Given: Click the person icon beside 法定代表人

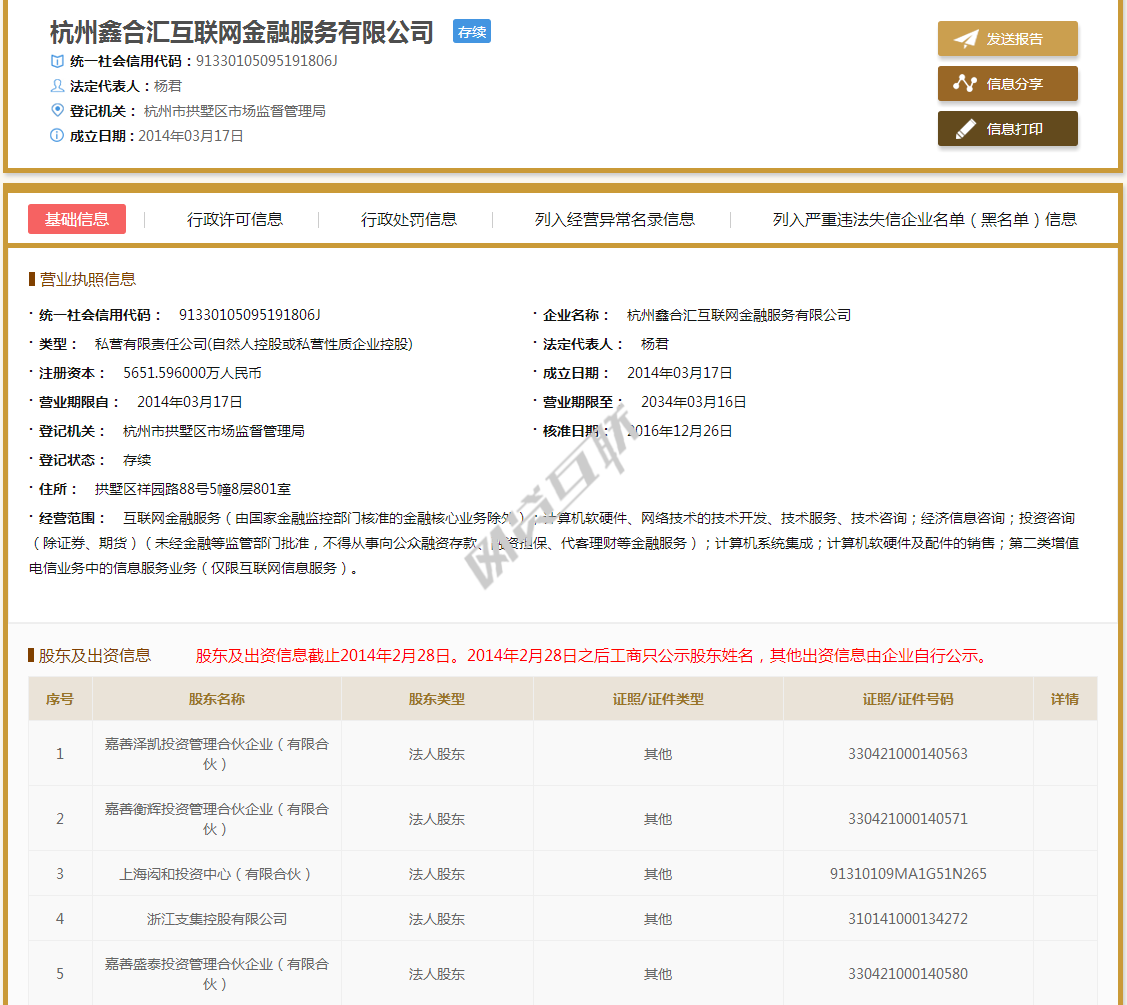Looking at the screenshot, I should 57,86.
